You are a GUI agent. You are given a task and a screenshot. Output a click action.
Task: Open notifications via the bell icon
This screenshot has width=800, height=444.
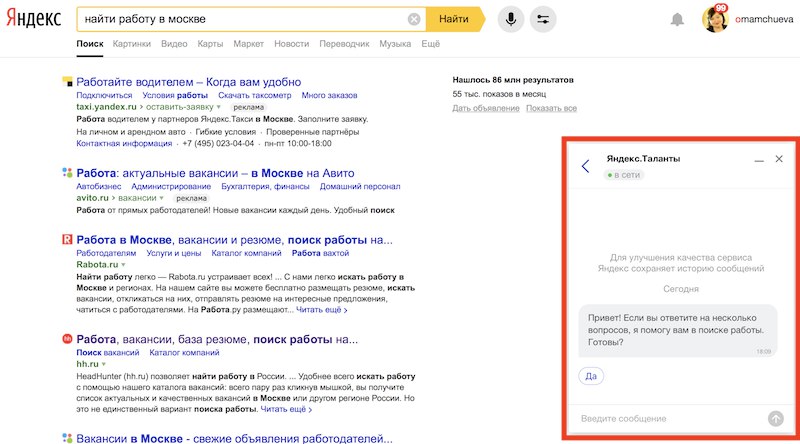tap(677, 19)
